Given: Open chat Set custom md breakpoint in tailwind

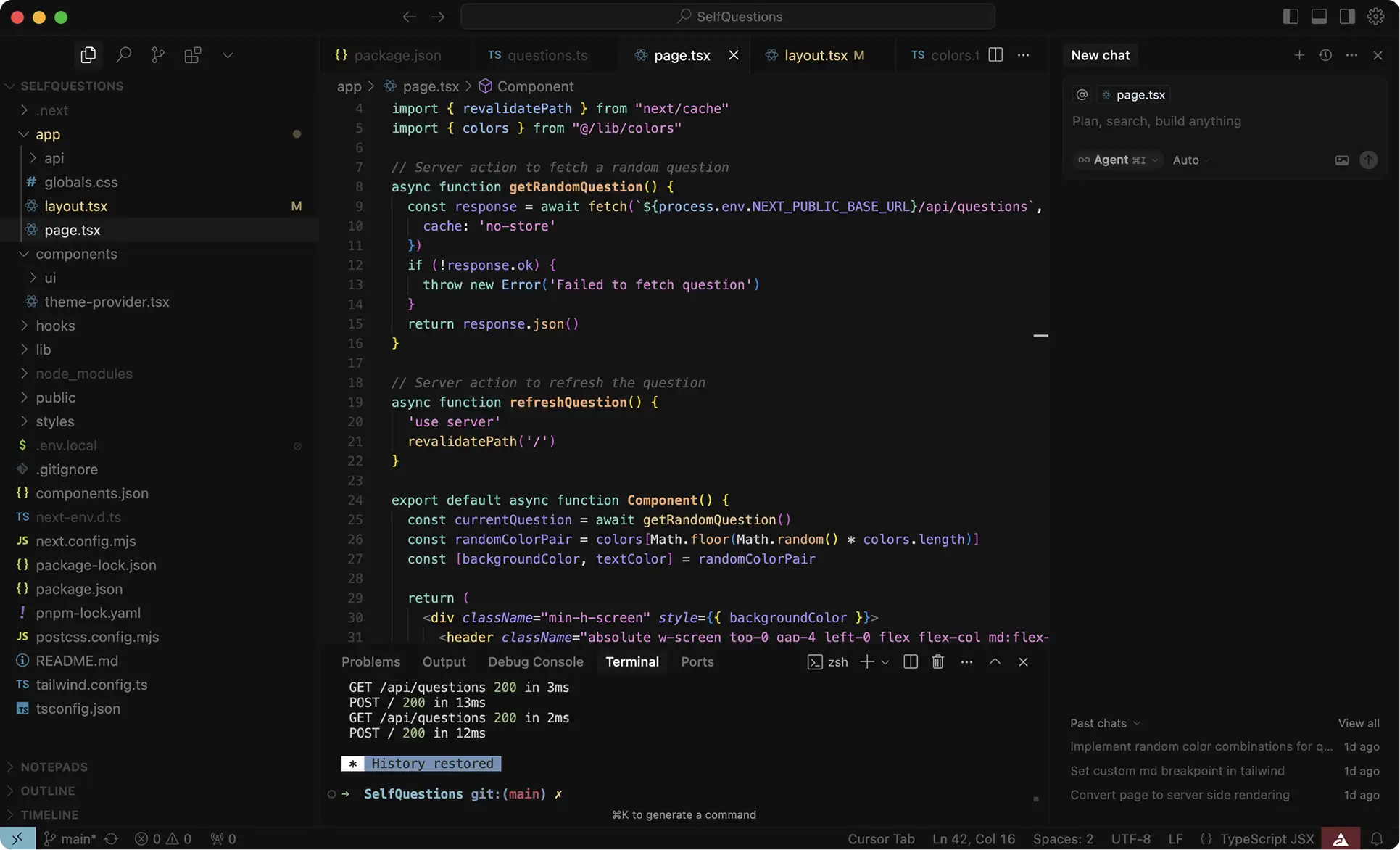Looking at the screenshot, I should tap(1225, 771).
